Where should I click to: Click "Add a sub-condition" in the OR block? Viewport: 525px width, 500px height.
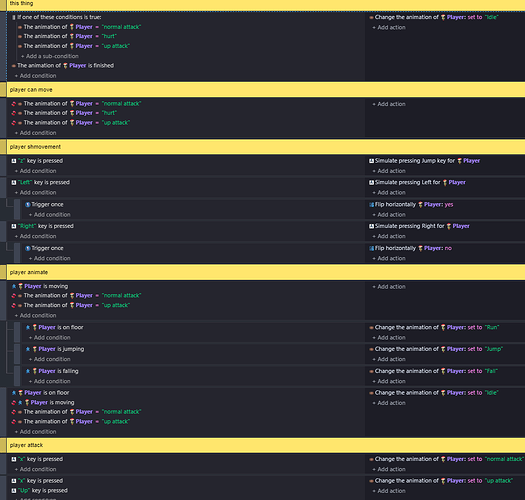pyautogui.click(x=50, y=56)
